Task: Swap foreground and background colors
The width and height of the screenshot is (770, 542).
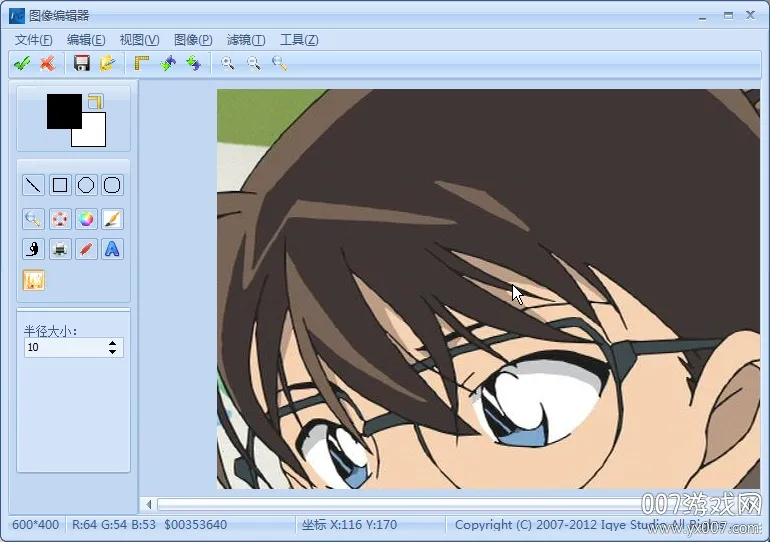Action: [95, 101]
